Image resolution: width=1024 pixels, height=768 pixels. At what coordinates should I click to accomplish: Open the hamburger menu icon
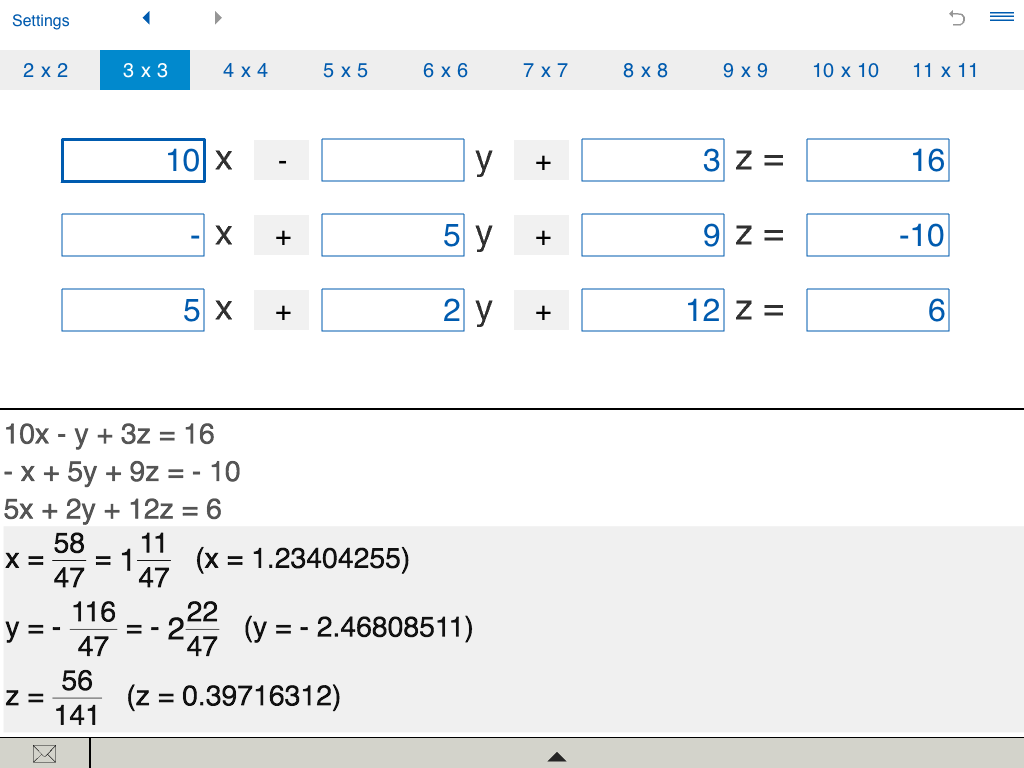[x=1002, y=16]
